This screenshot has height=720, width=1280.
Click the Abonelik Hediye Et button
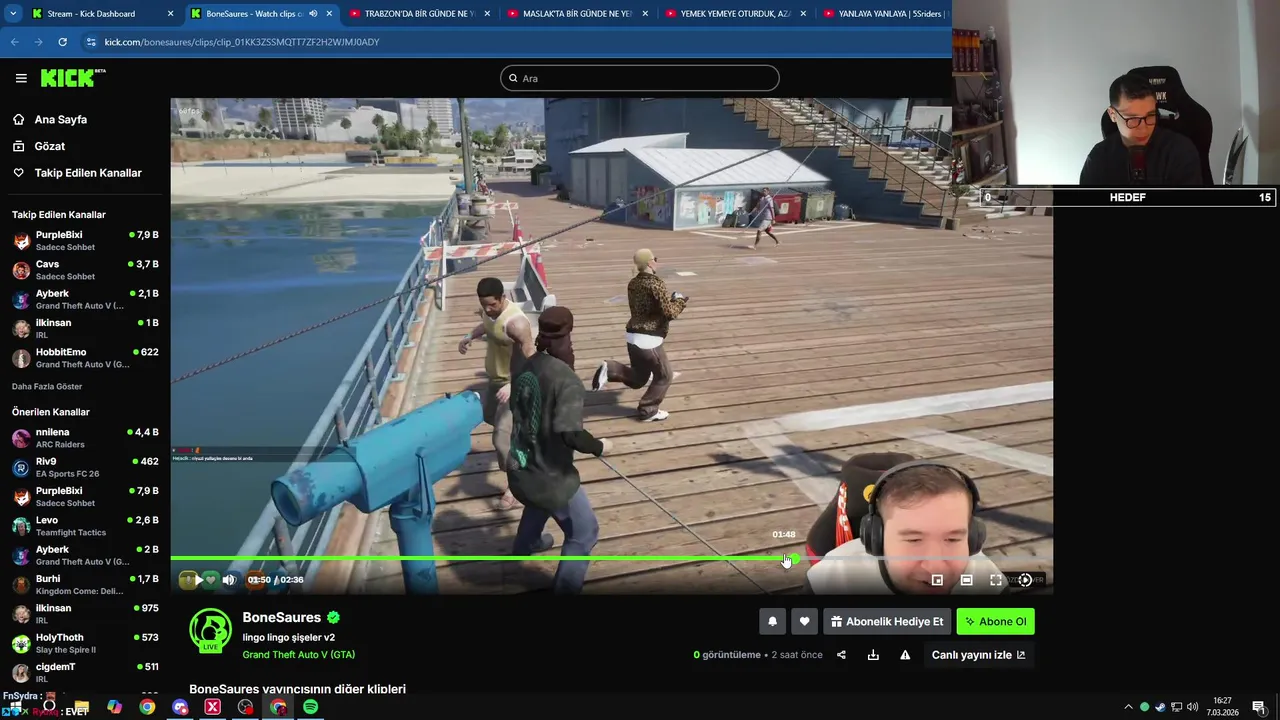tap(886, 621)
